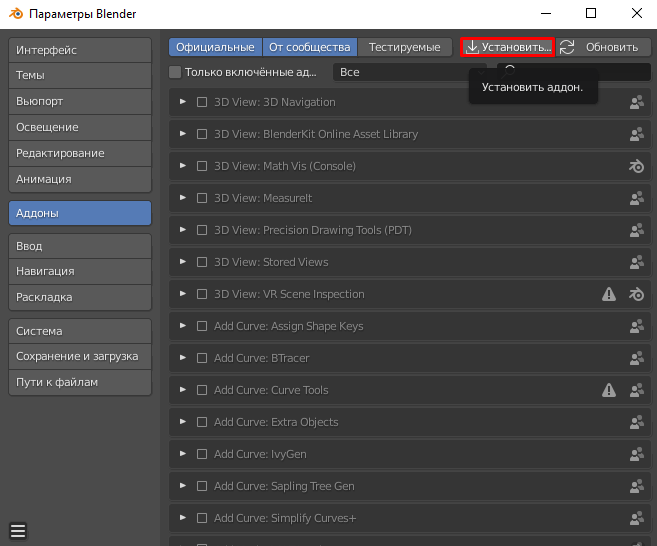657x546 pixels.
Task: Expand the VR Scene Inspection details
Action: 183,294
